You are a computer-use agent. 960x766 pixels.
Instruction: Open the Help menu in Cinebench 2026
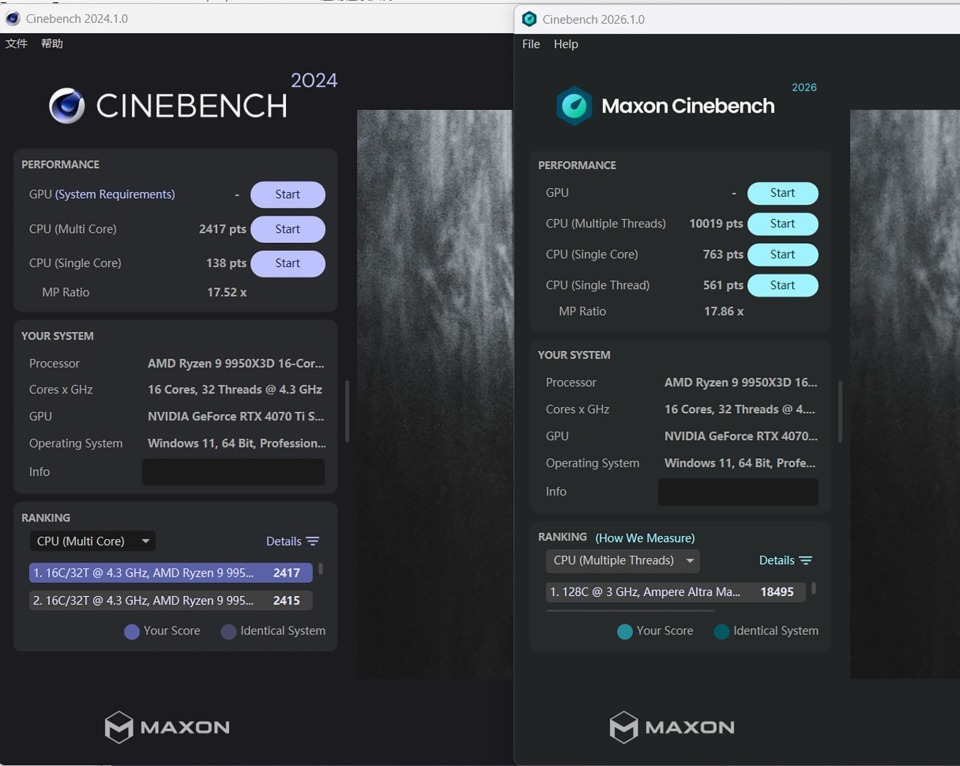tap(566, 44)
